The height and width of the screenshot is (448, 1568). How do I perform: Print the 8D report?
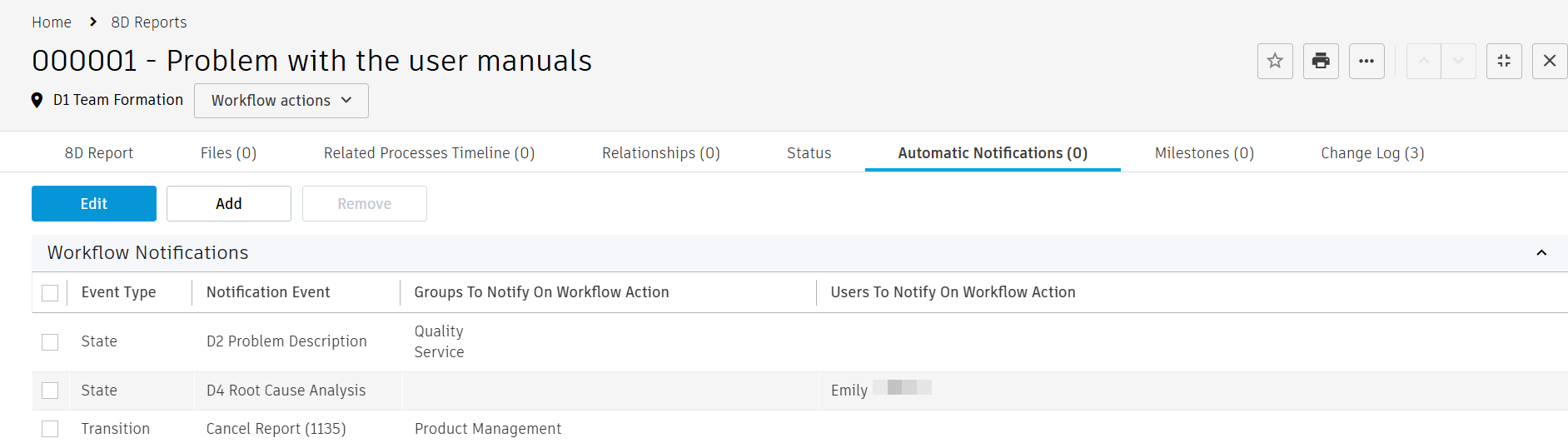[x=1321, y=61]
